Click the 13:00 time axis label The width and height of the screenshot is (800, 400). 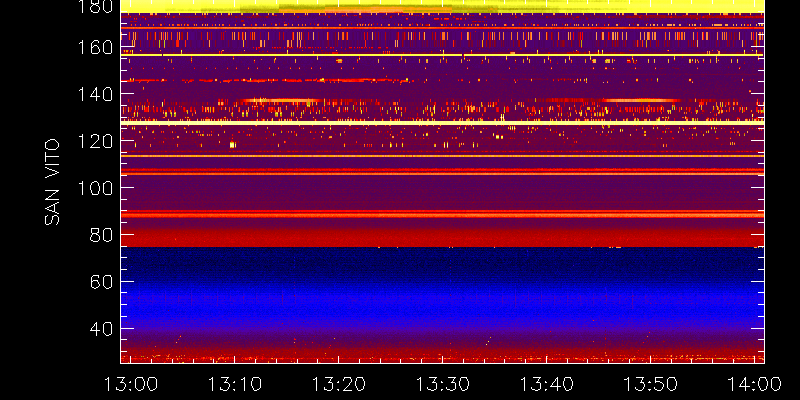click(130, 384)
